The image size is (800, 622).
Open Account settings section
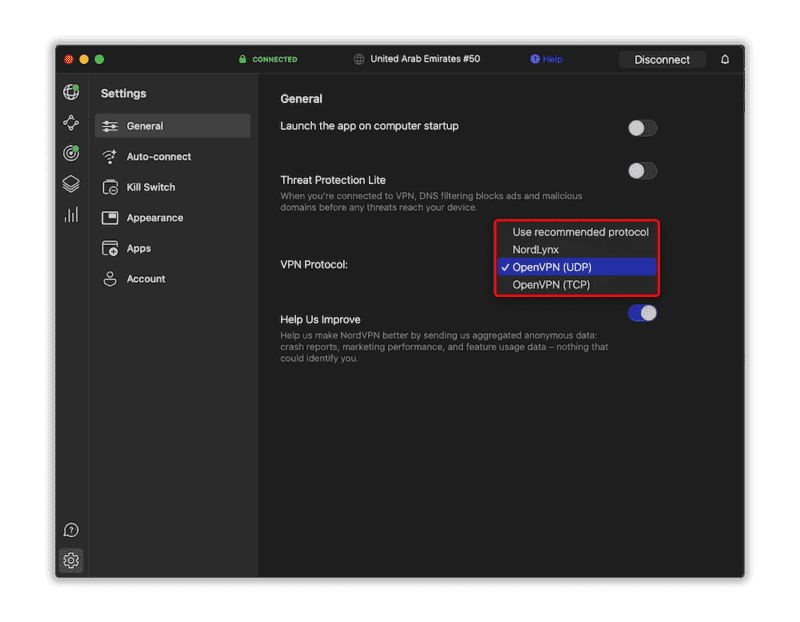[172, 279]
